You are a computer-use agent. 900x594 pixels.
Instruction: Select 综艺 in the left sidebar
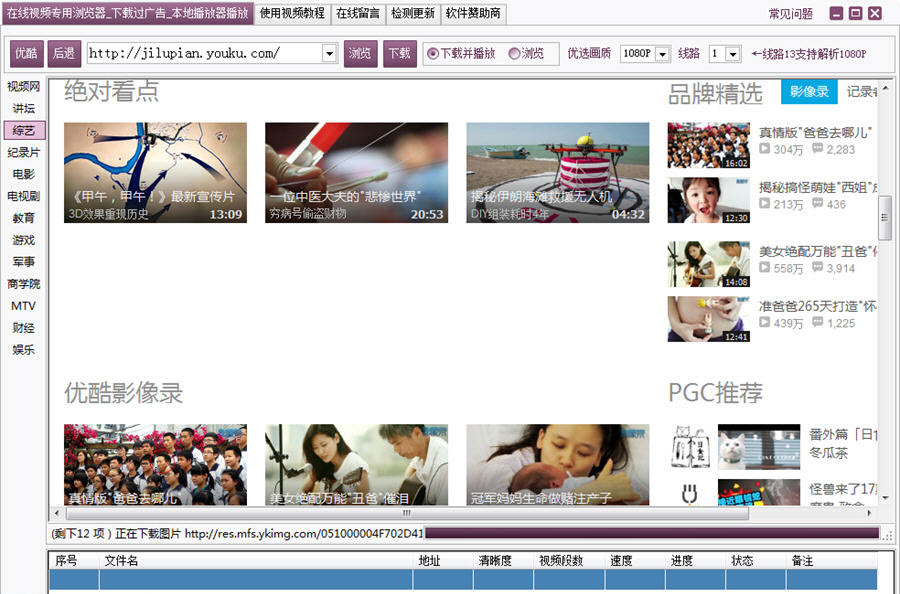(24, 130)
